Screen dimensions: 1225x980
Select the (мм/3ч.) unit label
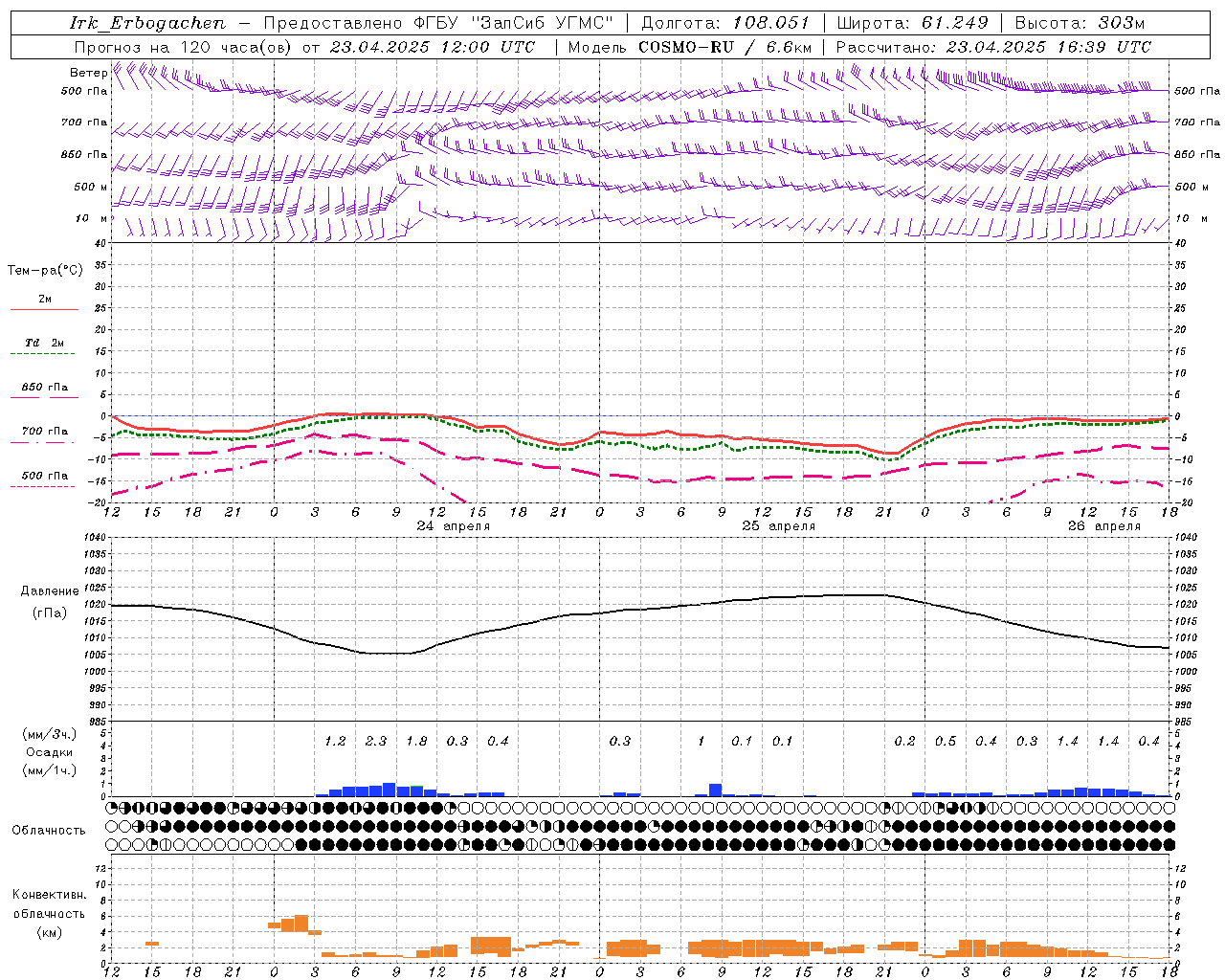[x=50, y=734]
